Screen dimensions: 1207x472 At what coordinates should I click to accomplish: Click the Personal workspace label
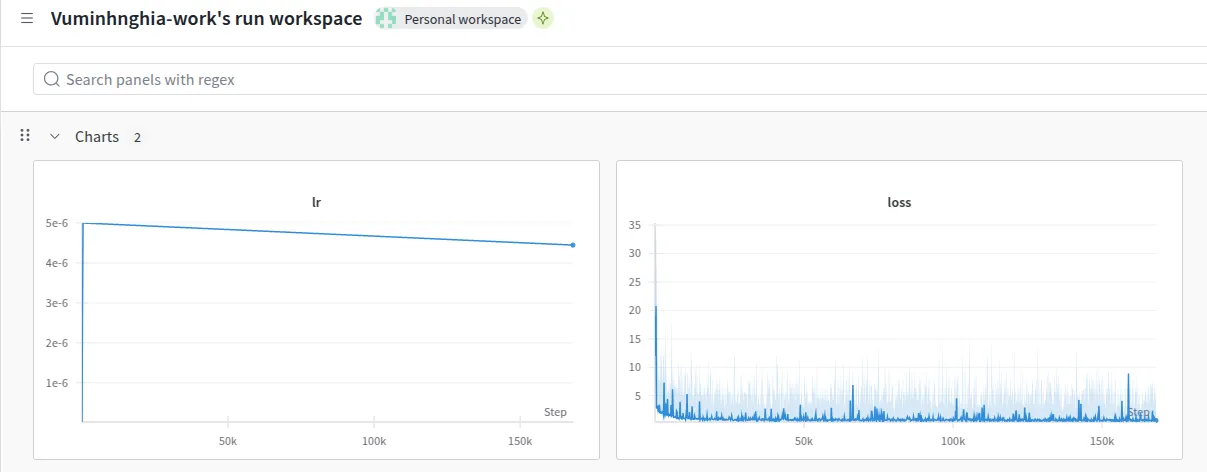462,19
